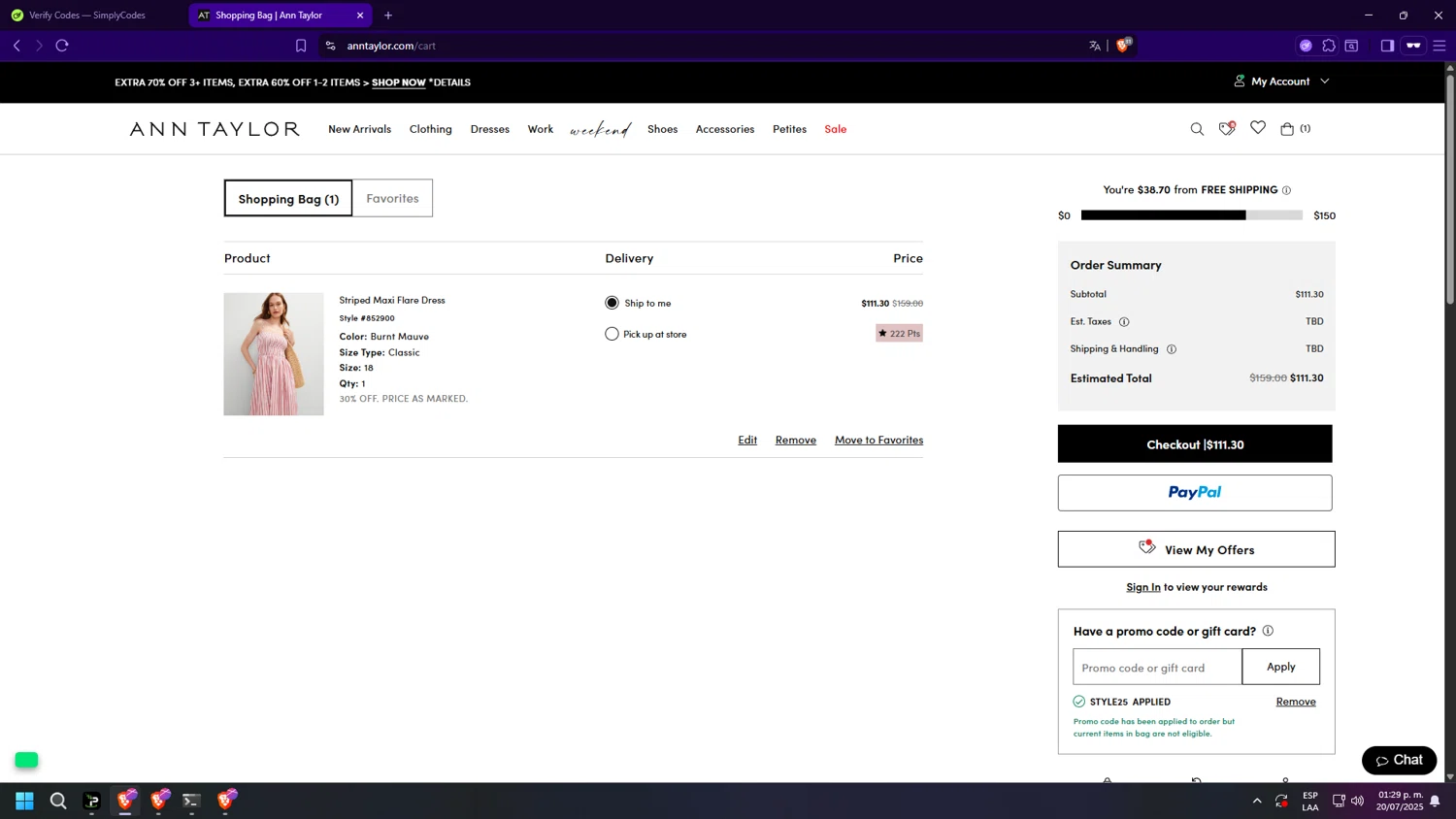Click Sign In rewards link
The width and height of the screenshot is (1456, 819).
coord(1143,587)
